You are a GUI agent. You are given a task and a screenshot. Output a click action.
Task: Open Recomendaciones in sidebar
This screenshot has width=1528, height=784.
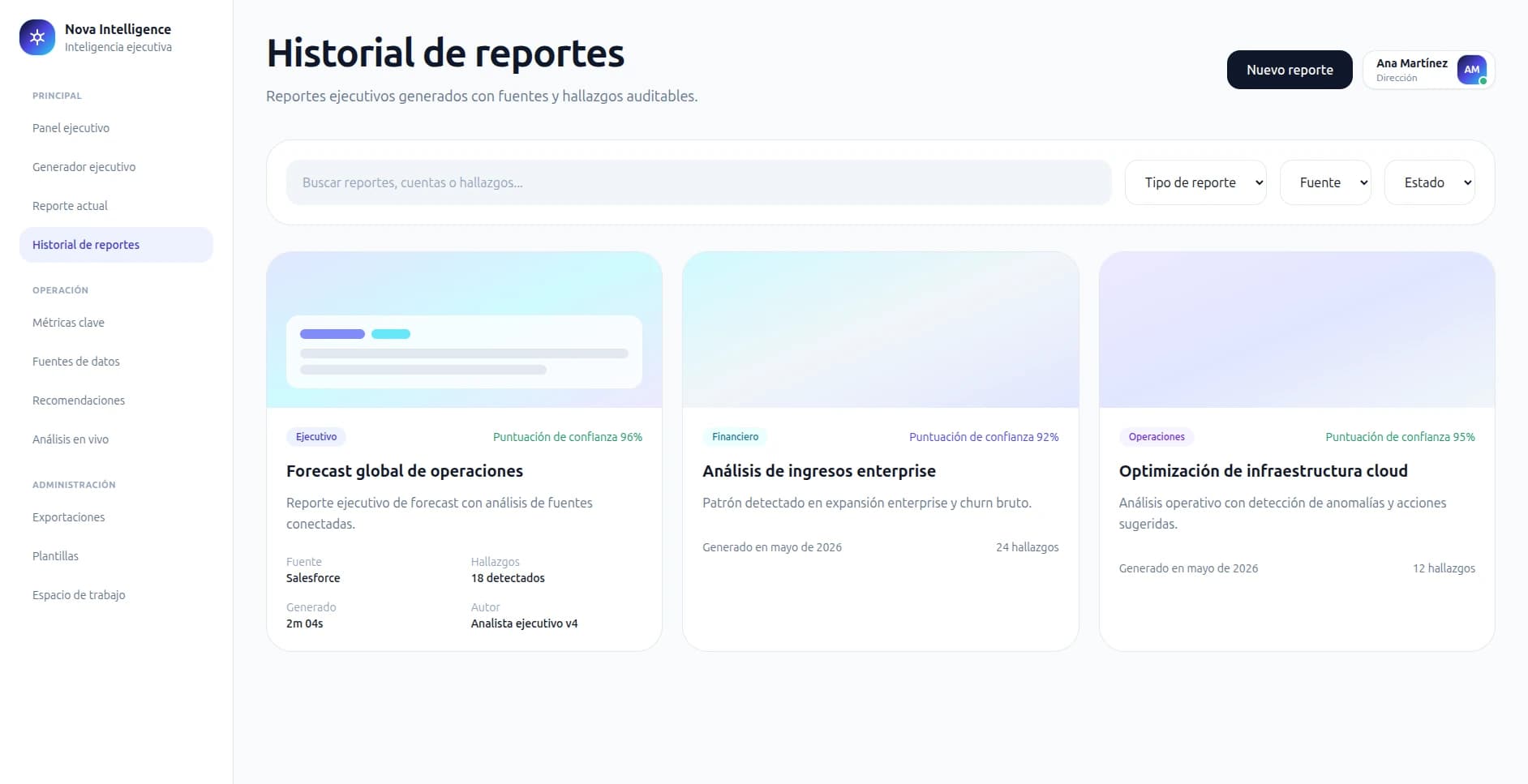[x=116, y=401]
